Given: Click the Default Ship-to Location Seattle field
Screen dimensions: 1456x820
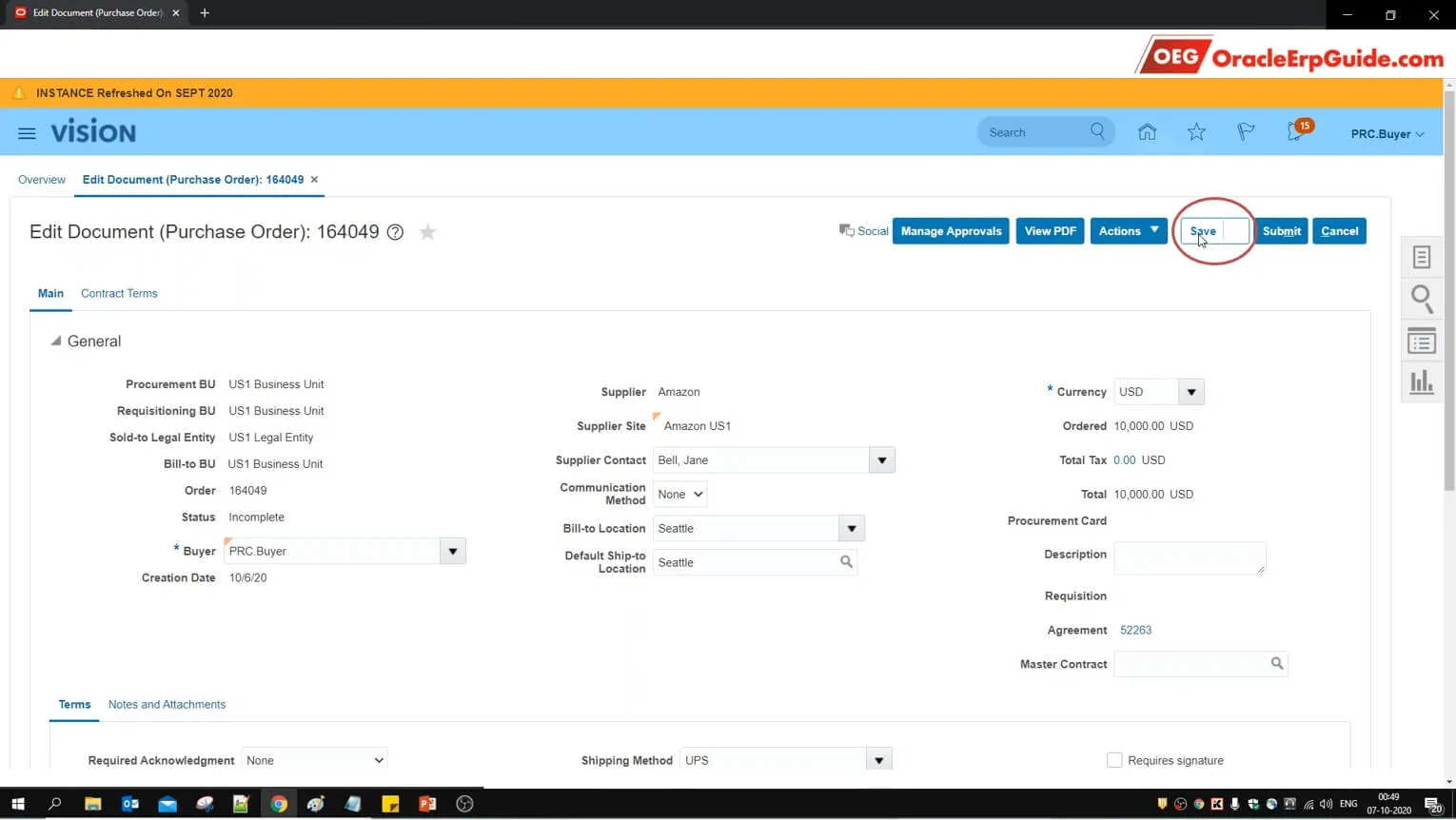Looking at the screenshot, I should pyautogui.click(x=744, y=562).
